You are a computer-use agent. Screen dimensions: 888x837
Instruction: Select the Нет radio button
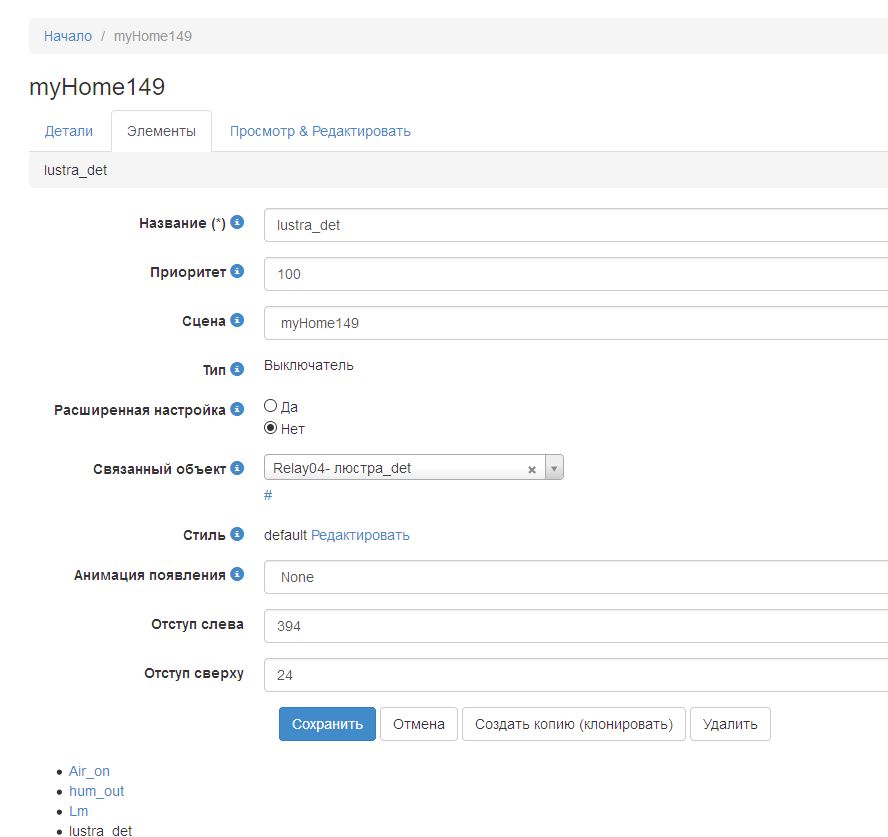point(270,428)
